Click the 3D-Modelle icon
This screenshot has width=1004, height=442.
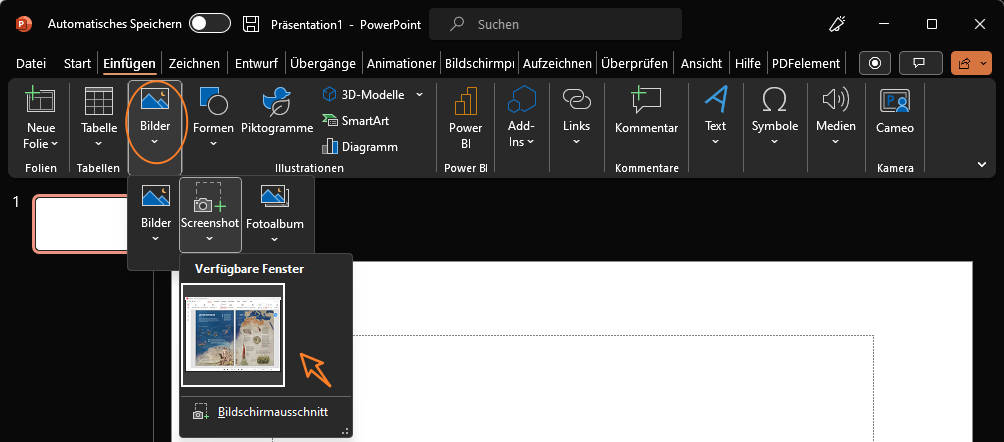pos(332,95)
